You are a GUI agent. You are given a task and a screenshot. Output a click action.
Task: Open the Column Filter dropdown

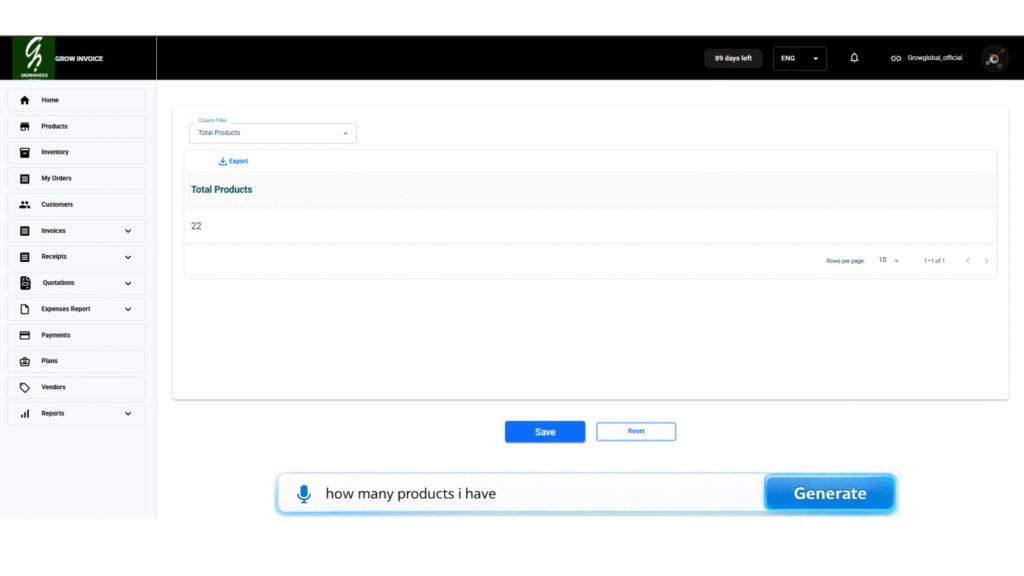coord(272,133)
